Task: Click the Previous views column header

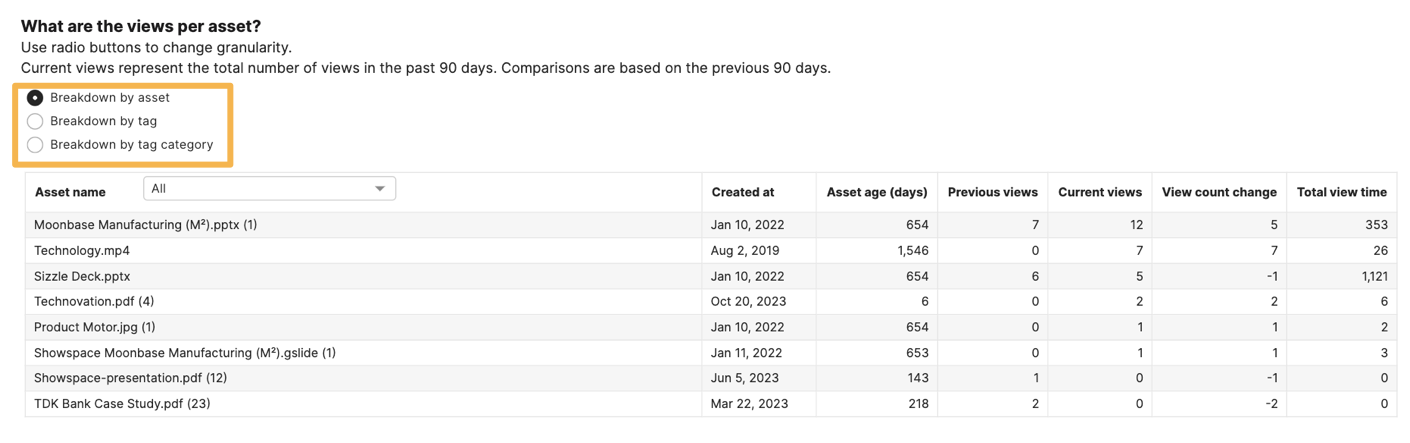Action: (x=993, y=192)
